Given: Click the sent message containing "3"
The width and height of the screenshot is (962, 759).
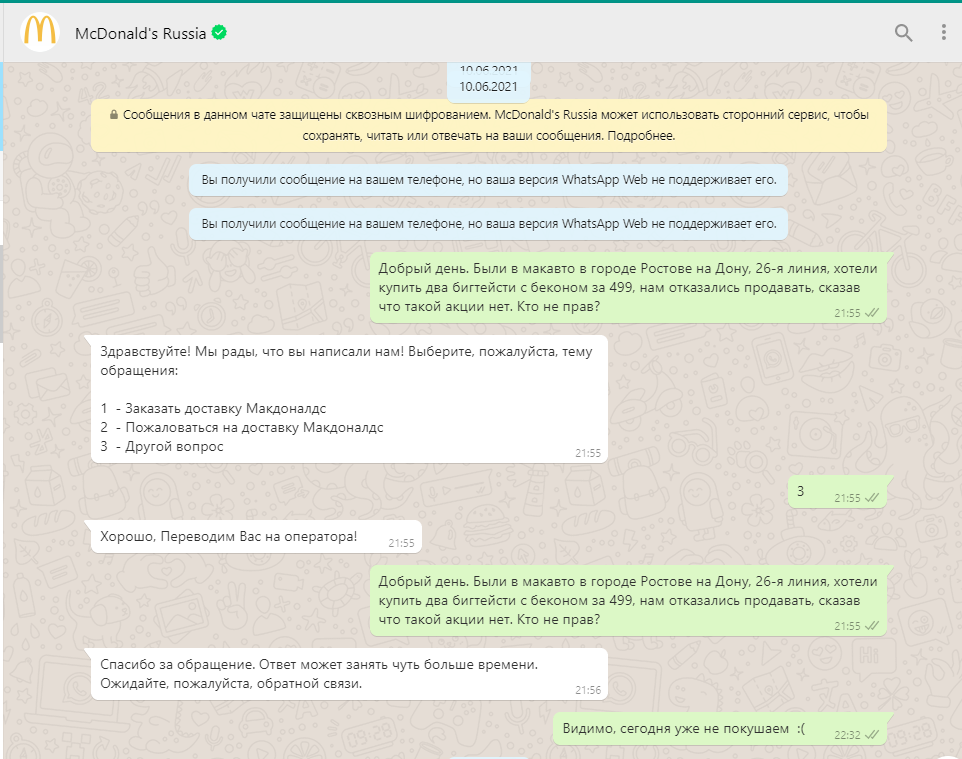Looking at the screenshot, I should point(837,491).
